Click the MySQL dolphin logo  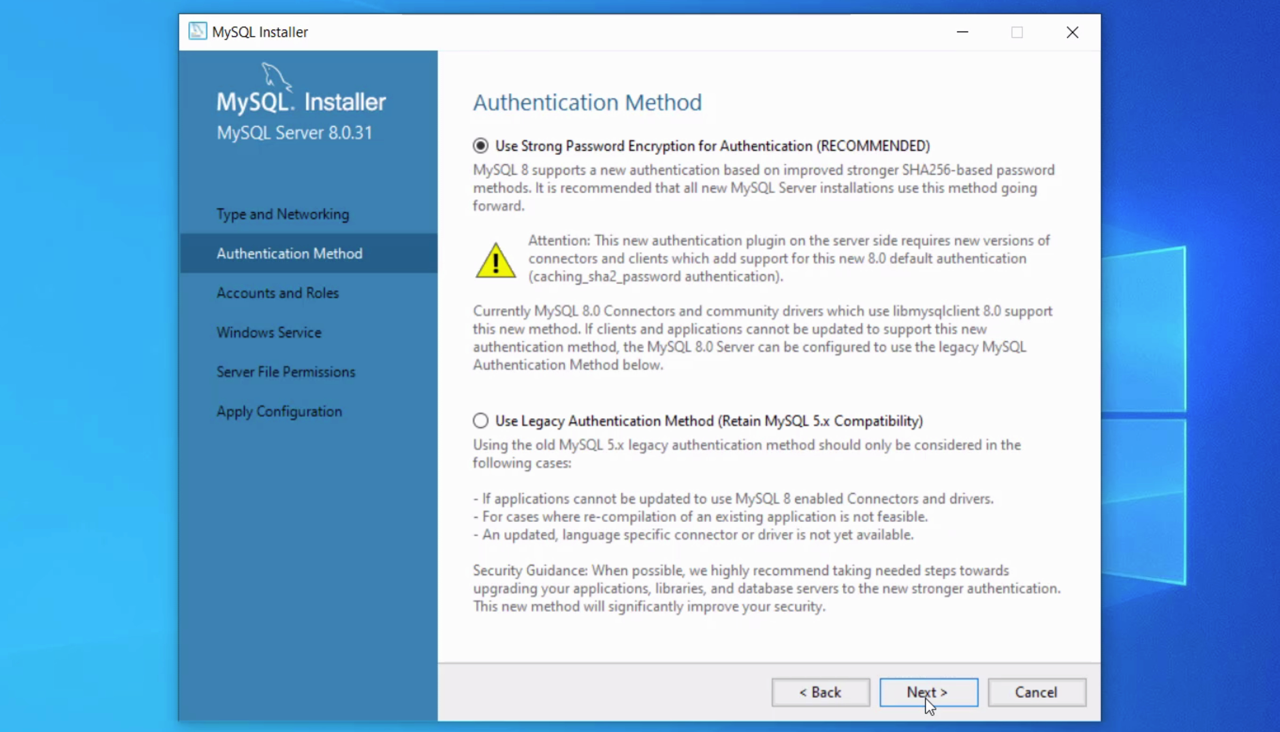277,78
